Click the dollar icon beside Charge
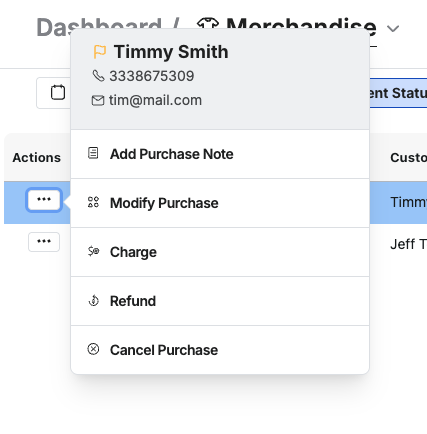427x434 pixels. click(93, 251)
